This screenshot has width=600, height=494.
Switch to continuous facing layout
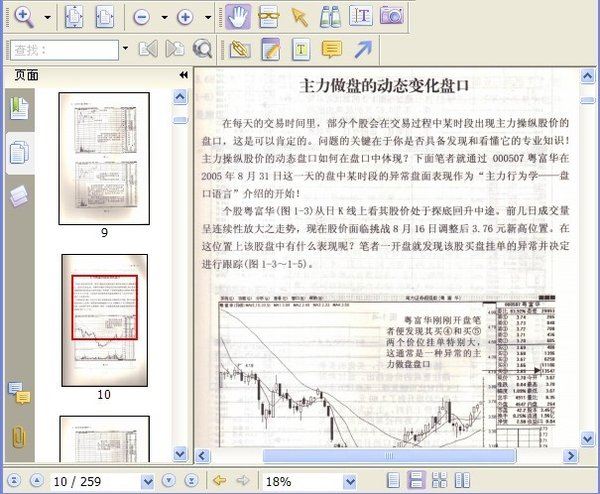(x=439, y=480)
